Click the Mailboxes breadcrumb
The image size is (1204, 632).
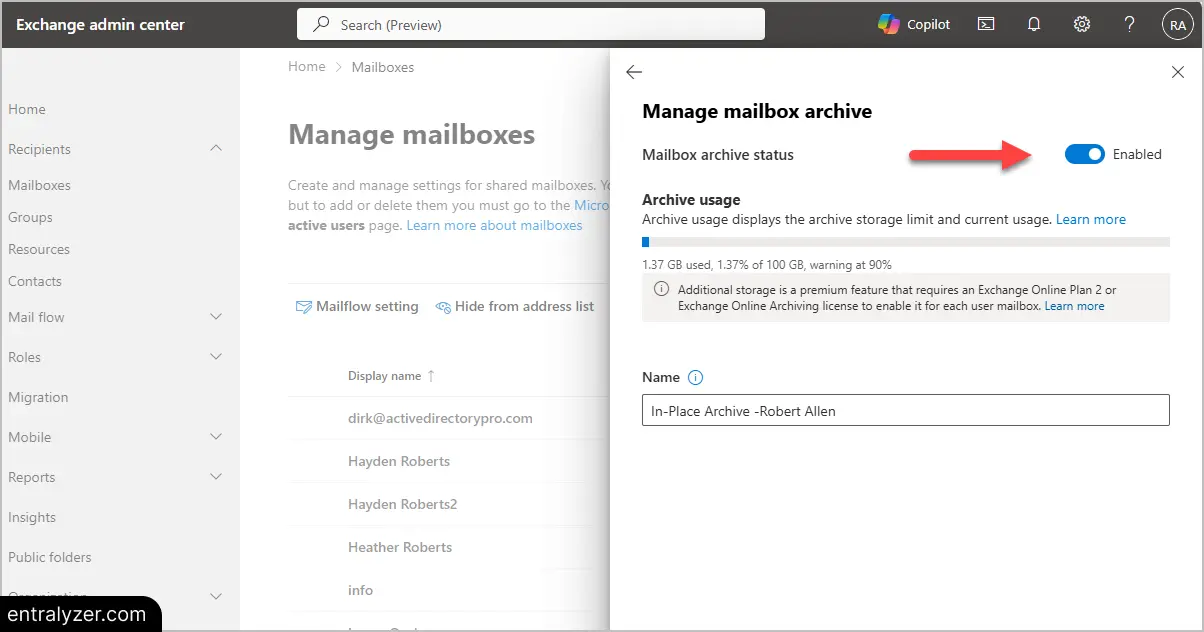pyautogui.click(x=383, y=67)
